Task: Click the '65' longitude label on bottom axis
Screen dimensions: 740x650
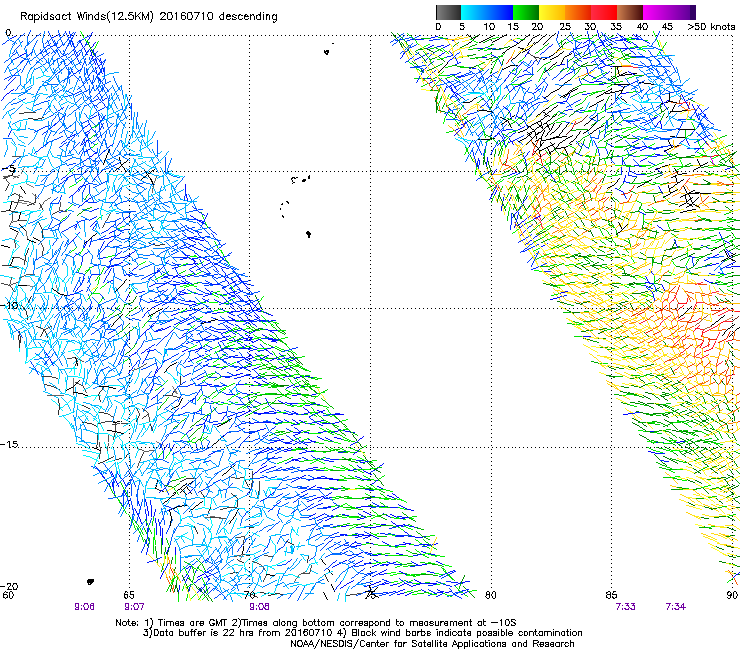Action: pos(129,595)
